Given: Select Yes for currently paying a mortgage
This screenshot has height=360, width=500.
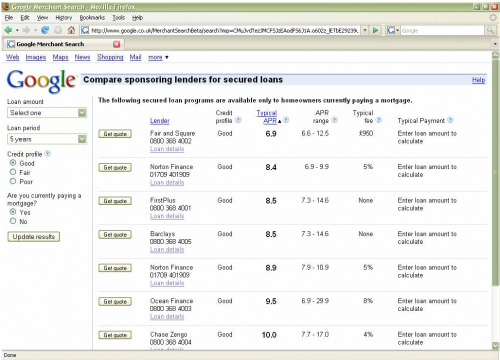Looking at the screenshot, I should tap(13, 212).
